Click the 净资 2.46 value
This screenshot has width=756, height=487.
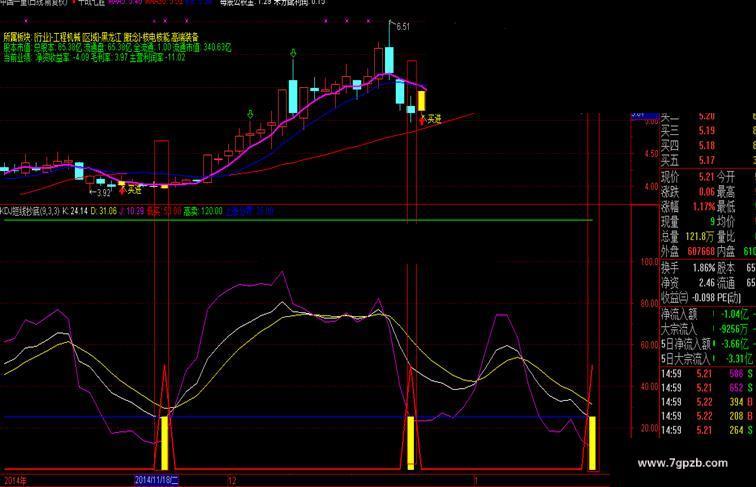pos(706,283)
